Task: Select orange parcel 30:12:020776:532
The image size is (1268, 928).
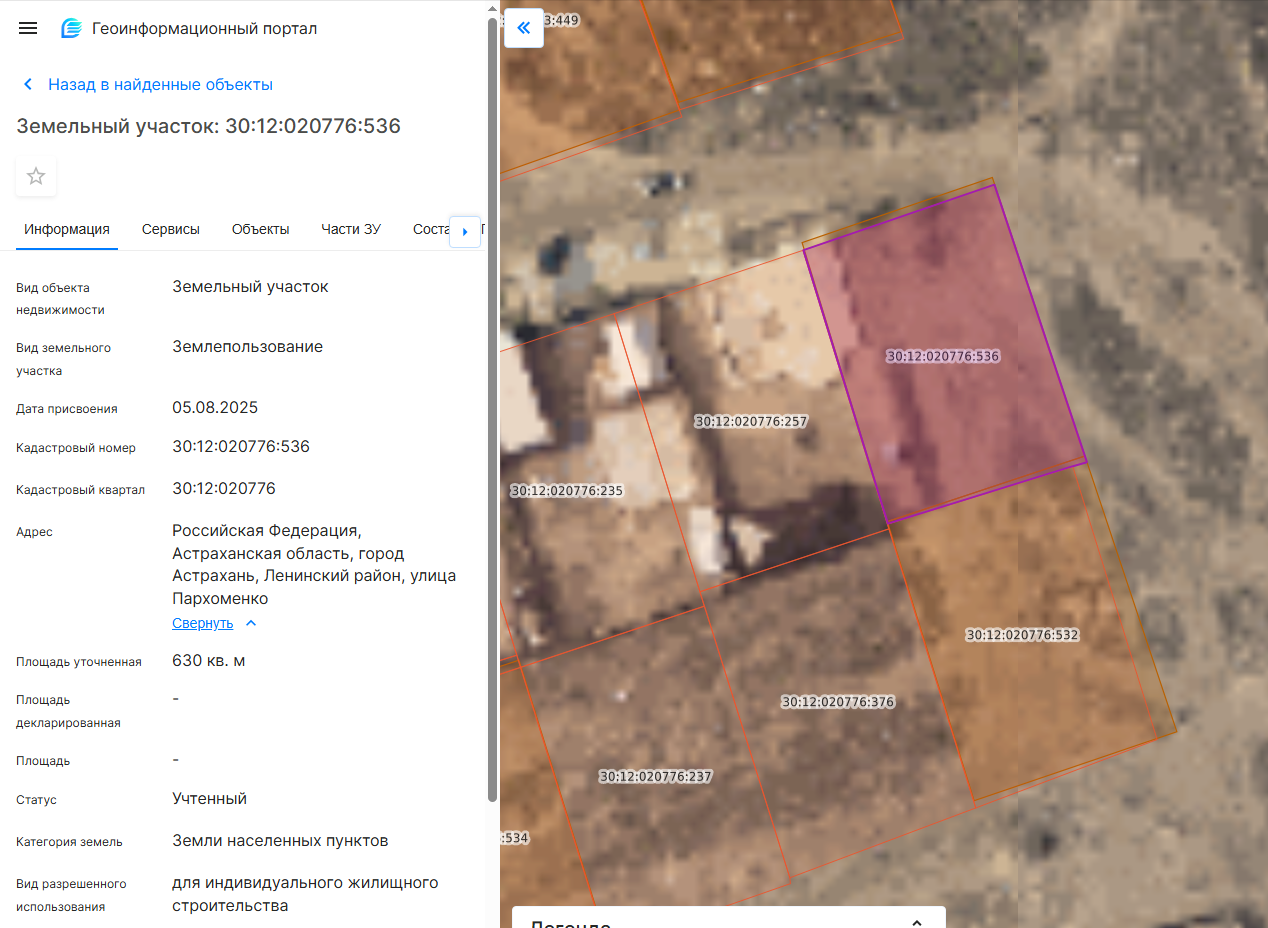Action: tap(1022, 635)
